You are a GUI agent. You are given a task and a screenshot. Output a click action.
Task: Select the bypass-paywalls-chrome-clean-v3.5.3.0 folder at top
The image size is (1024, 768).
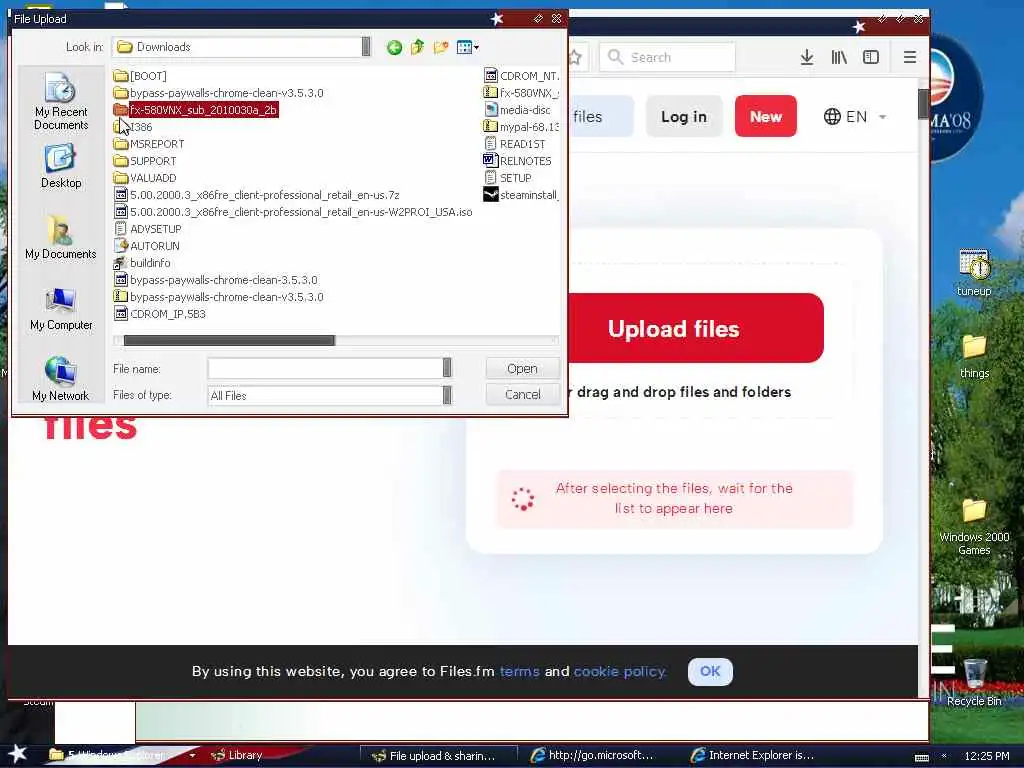(218, 93)
